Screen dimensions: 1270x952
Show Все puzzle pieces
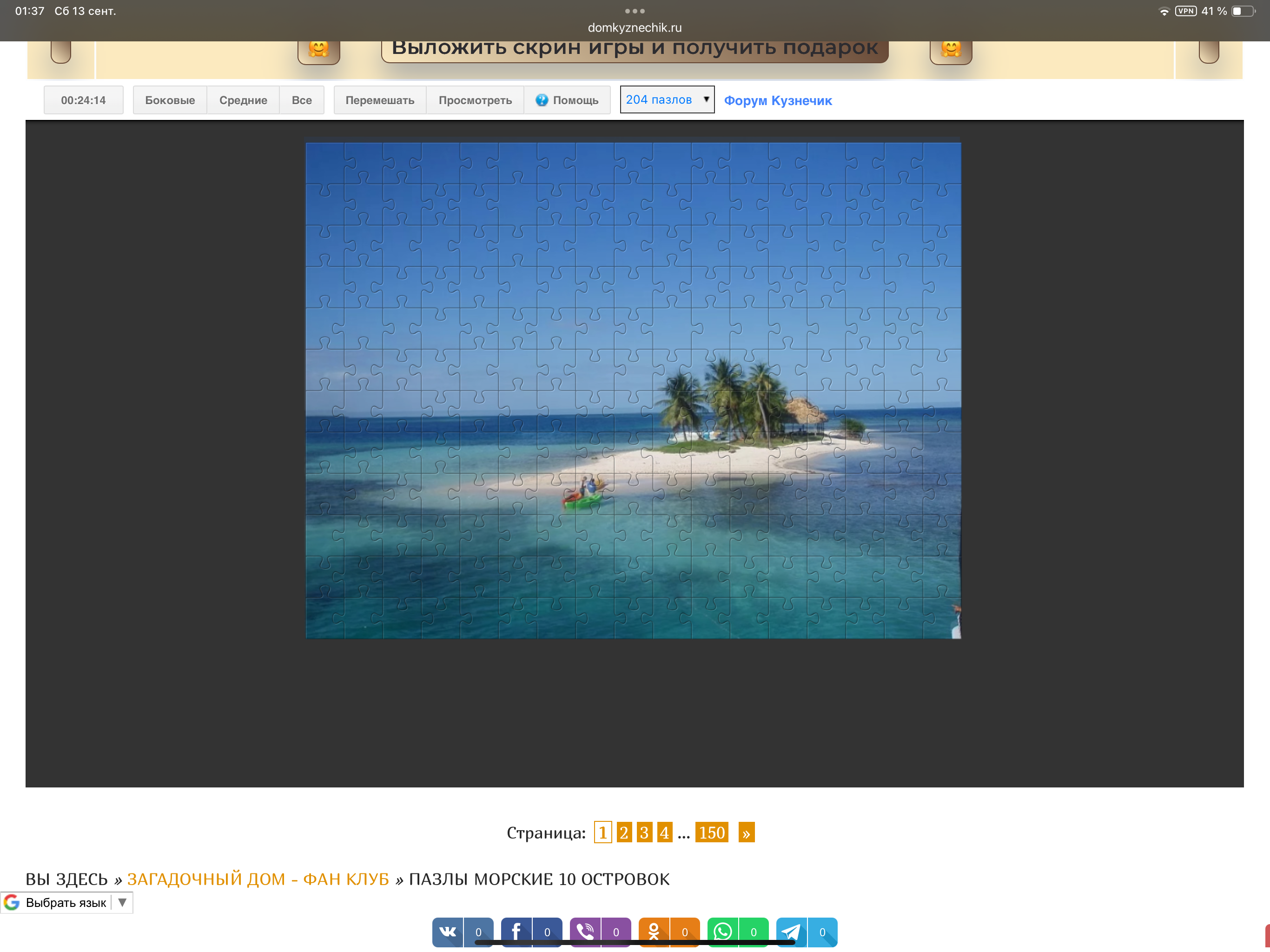[301, 100]
